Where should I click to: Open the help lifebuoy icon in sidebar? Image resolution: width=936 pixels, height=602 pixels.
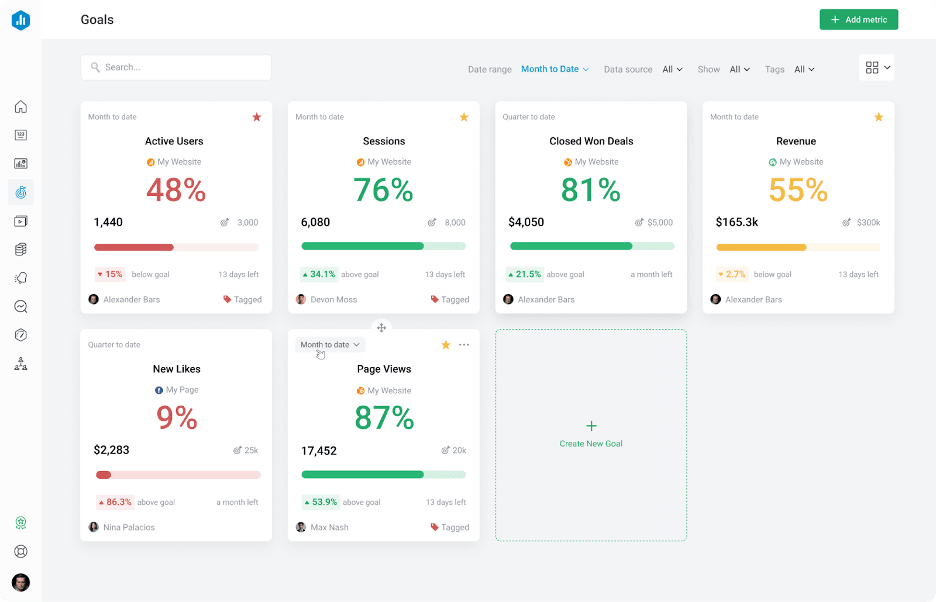pos(21,551)
